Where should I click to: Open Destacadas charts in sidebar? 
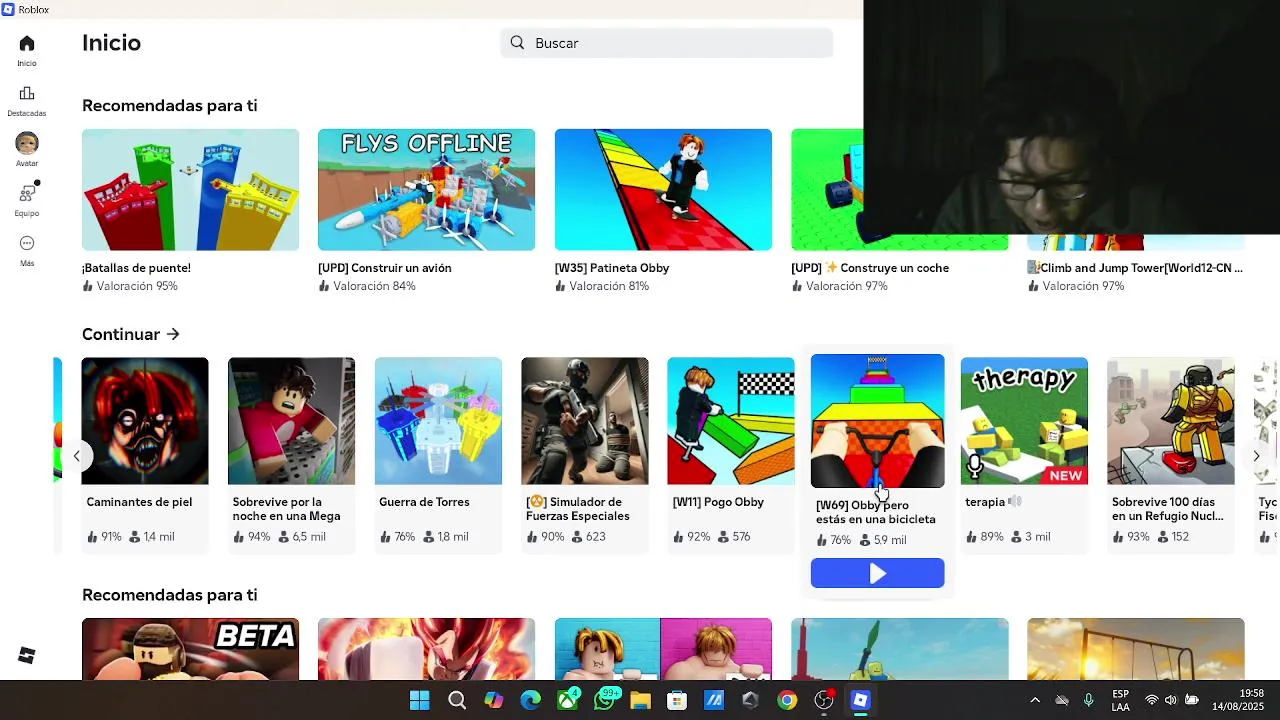pyautogui.click(x=27, y=100)
